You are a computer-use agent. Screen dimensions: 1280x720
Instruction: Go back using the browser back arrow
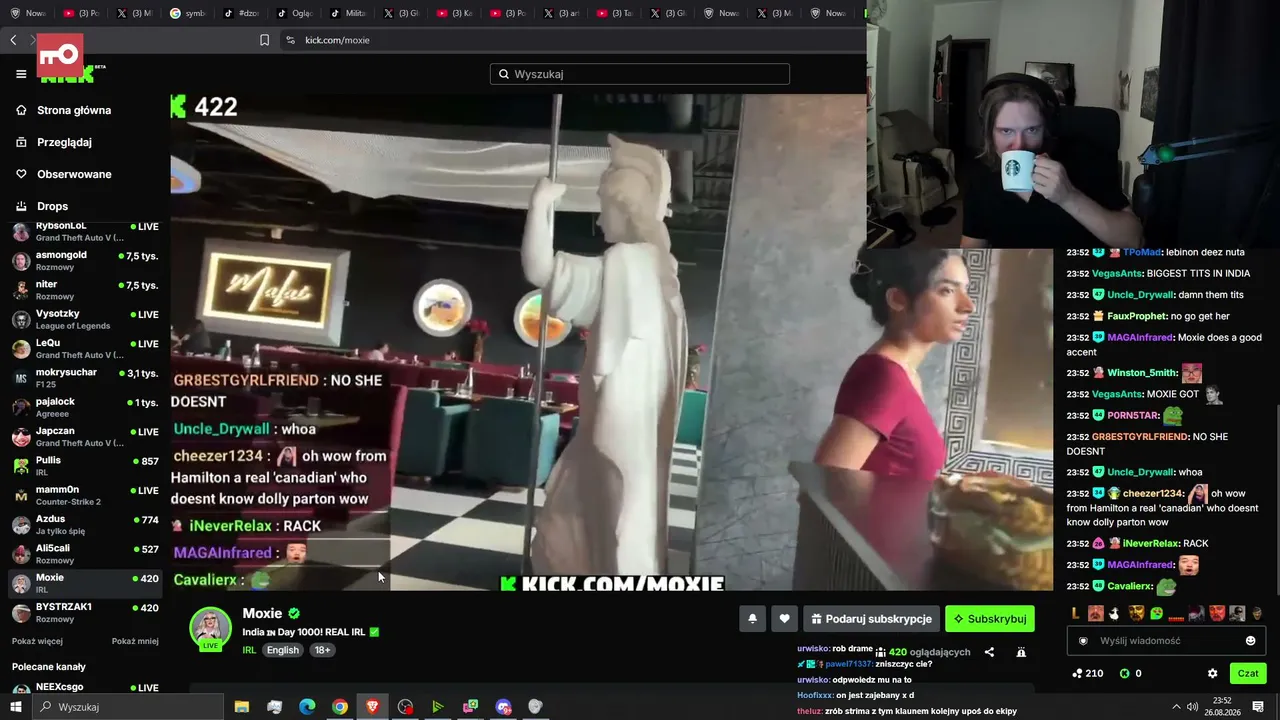pyautogui.click(x=13, y=40)
